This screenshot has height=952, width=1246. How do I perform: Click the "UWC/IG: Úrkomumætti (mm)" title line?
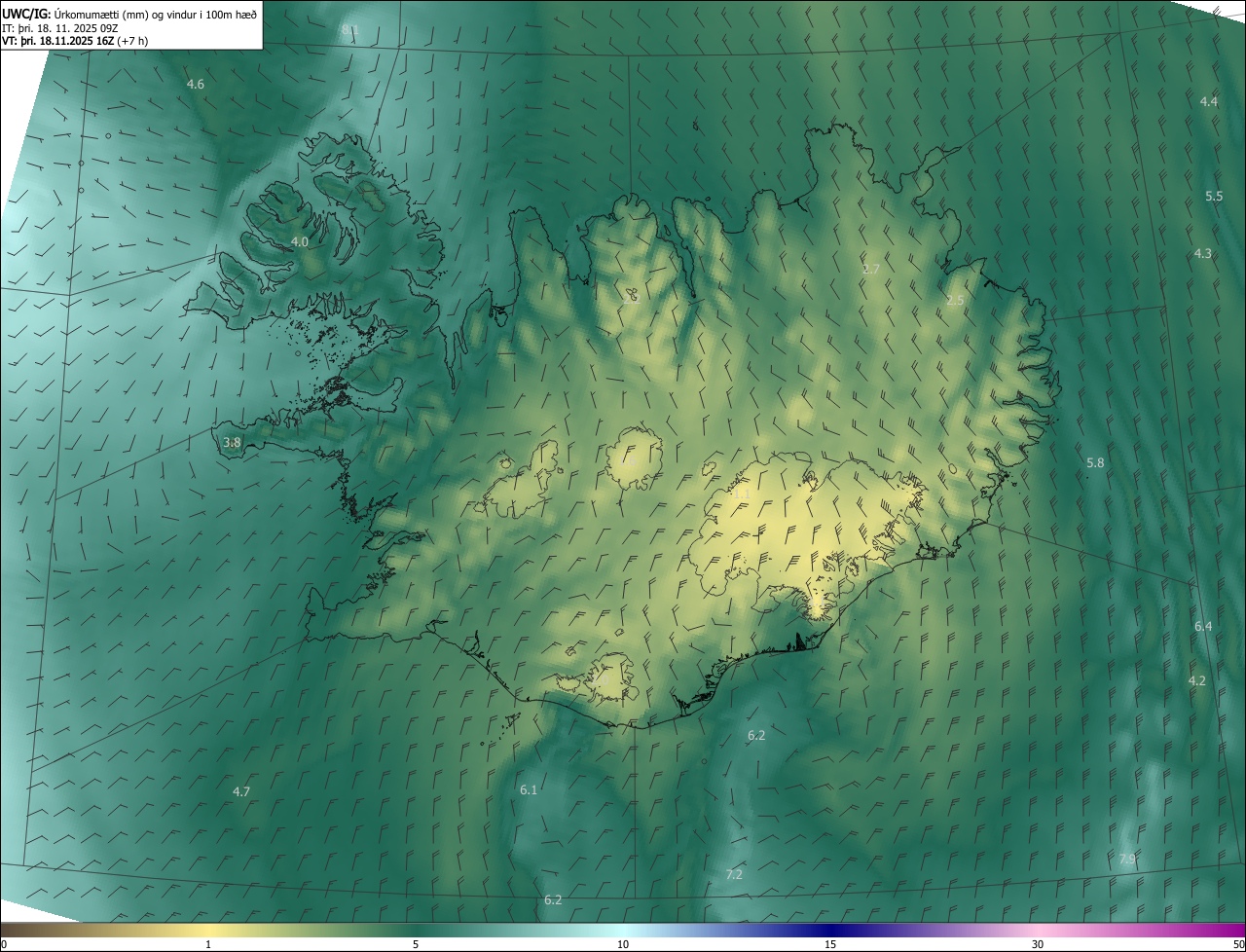(x=129, y=14)
